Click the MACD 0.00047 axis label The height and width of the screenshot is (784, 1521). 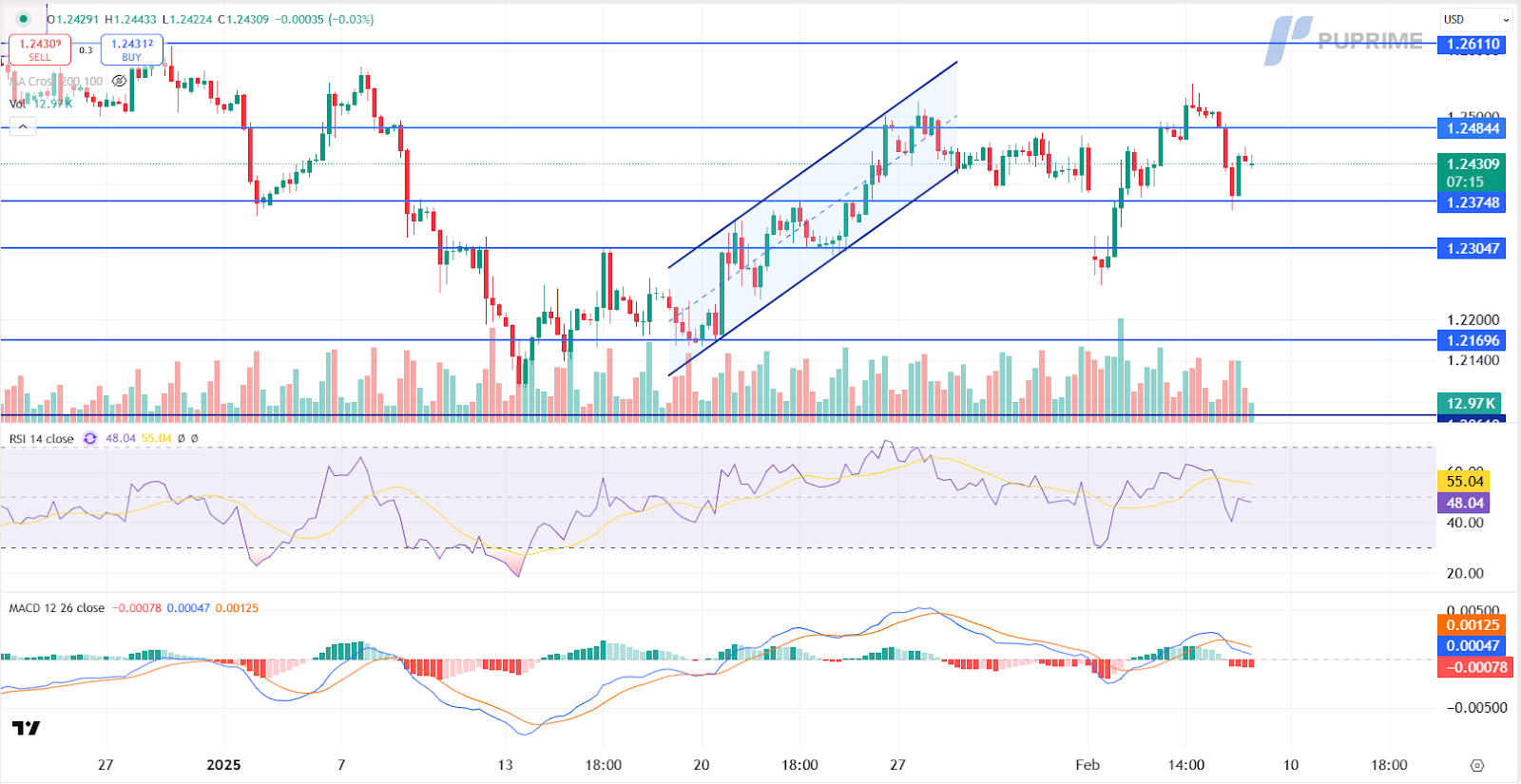[1473, 646]
